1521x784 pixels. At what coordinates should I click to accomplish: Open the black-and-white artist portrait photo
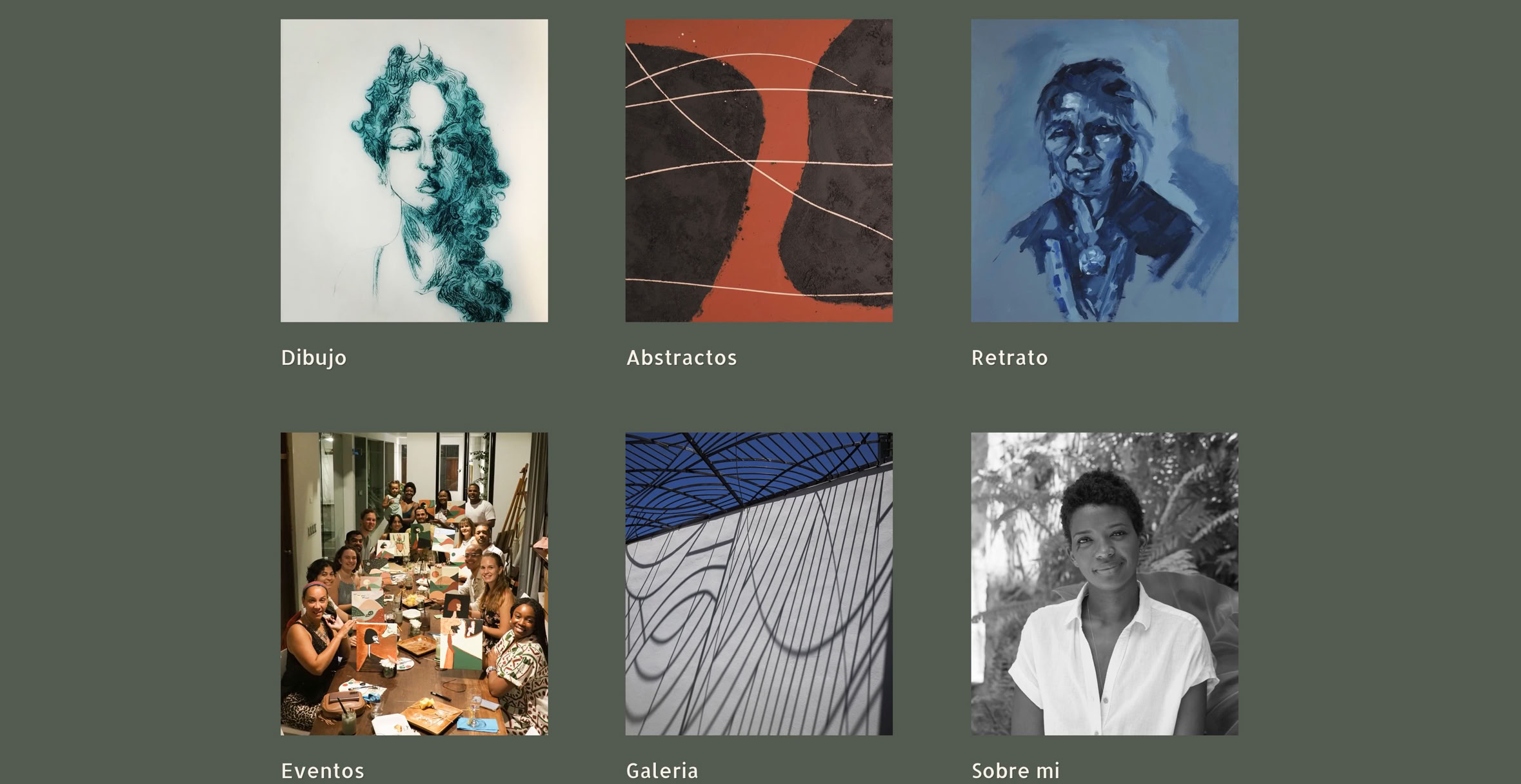(1105, 583)
